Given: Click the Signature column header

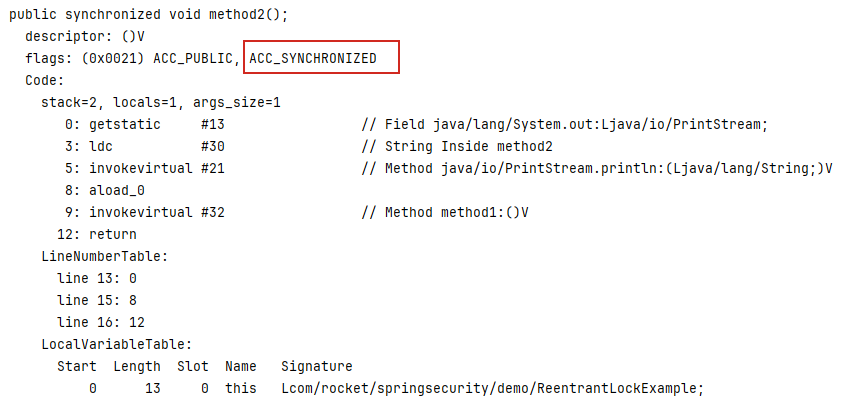Looking at the screenshot, I should (317, 366).
